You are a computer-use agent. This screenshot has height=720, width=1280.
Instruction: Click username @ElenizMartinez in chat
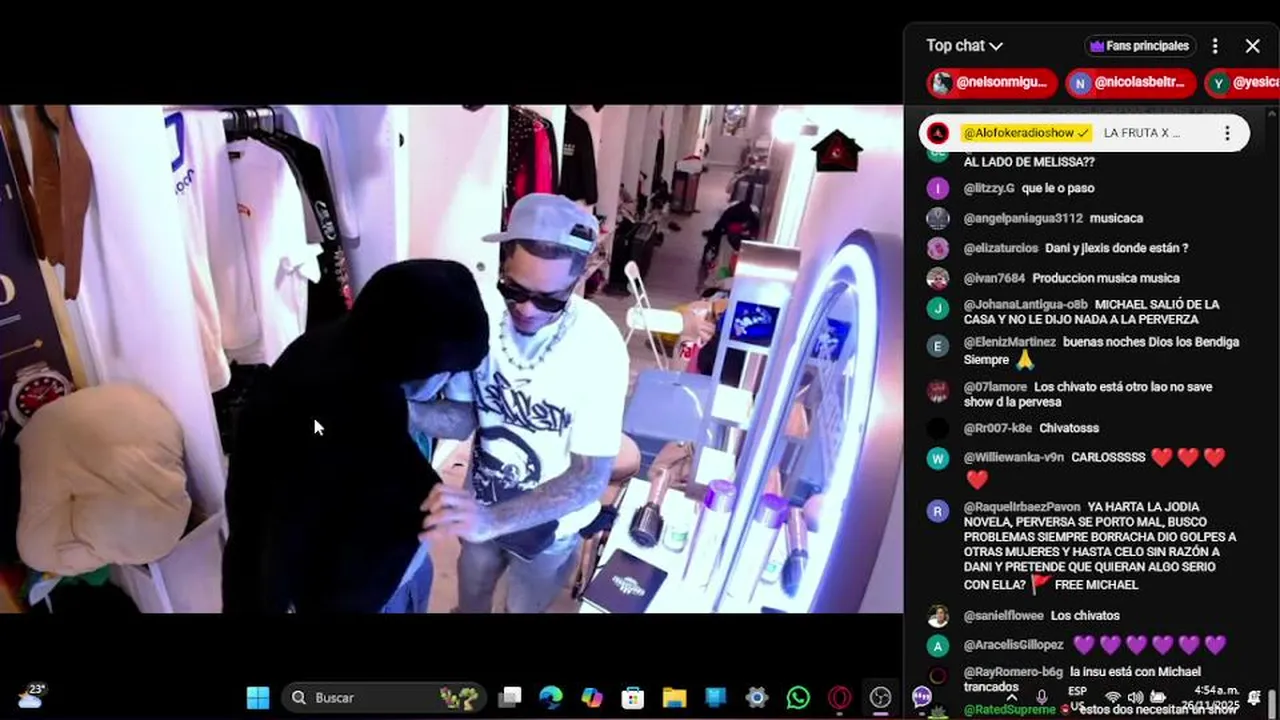tap(1010, 342)
